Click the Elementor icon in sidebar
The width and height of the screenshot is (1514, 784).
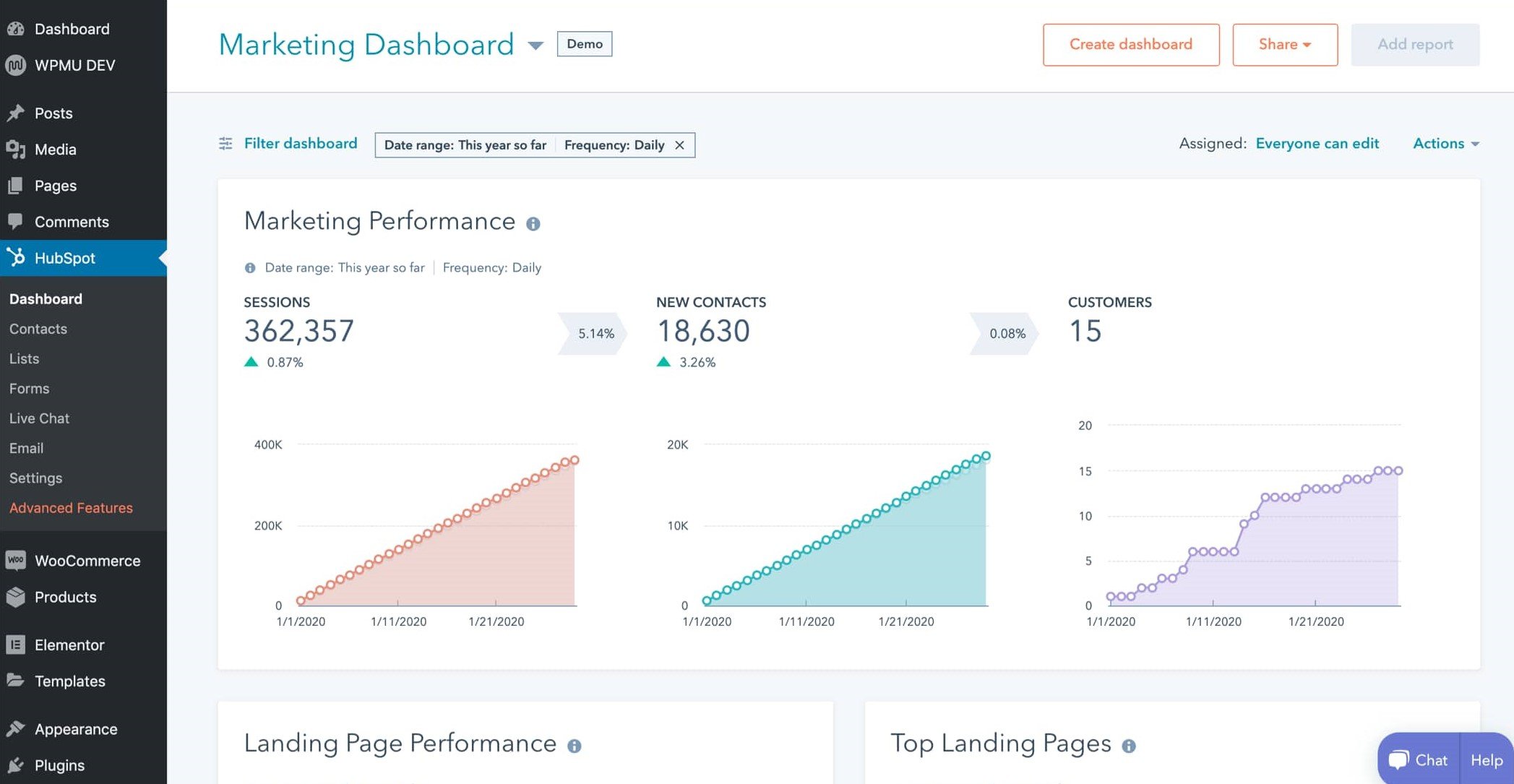coord(16,645)
